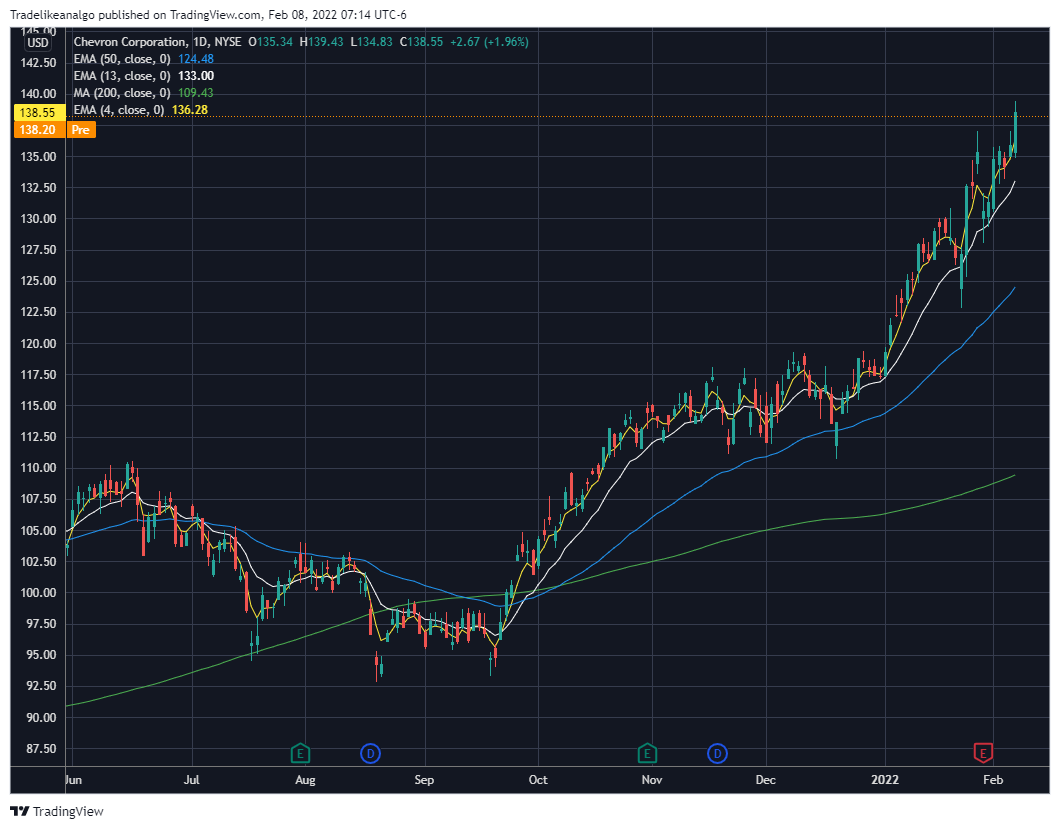Click the 110.00 price axis label
The width and height of the screenshot is (1060, 829).
39,468
